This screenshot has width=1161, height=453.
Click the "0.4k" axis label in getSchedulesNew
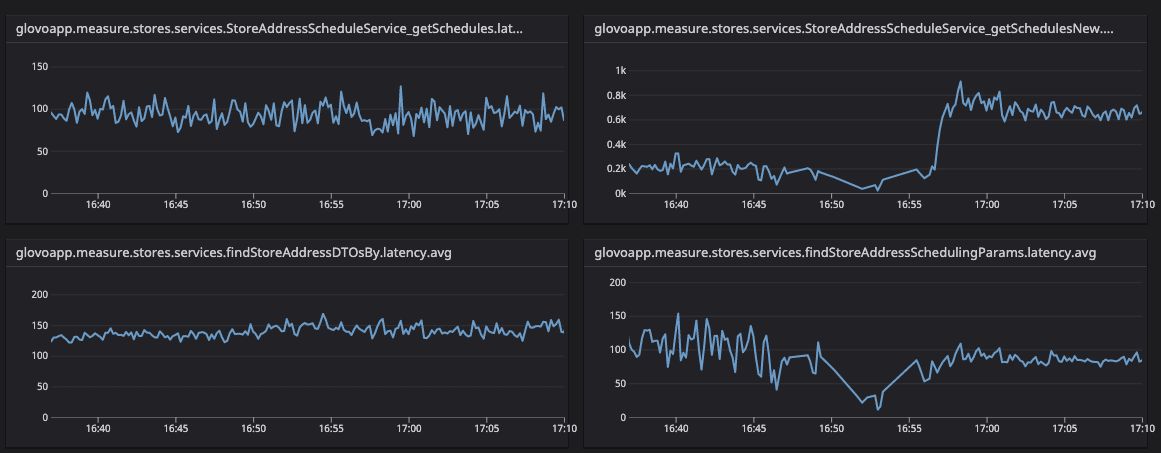pyautogui.click(x=617, y=144)
